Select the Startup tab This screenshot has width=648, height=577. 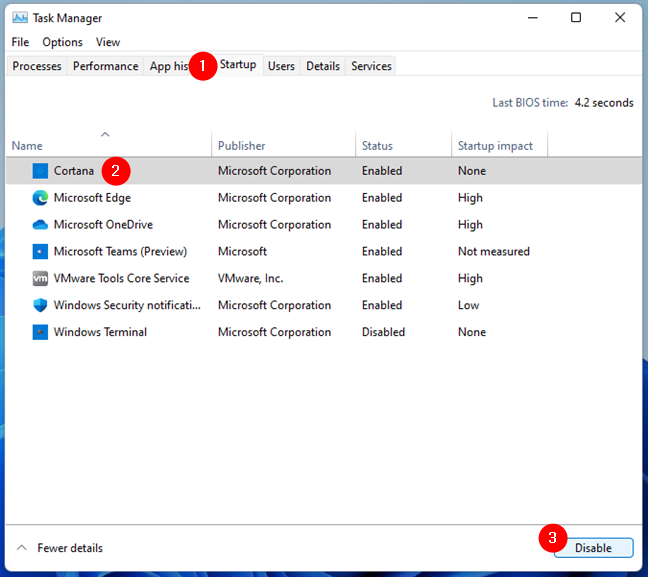click(238, 64)
